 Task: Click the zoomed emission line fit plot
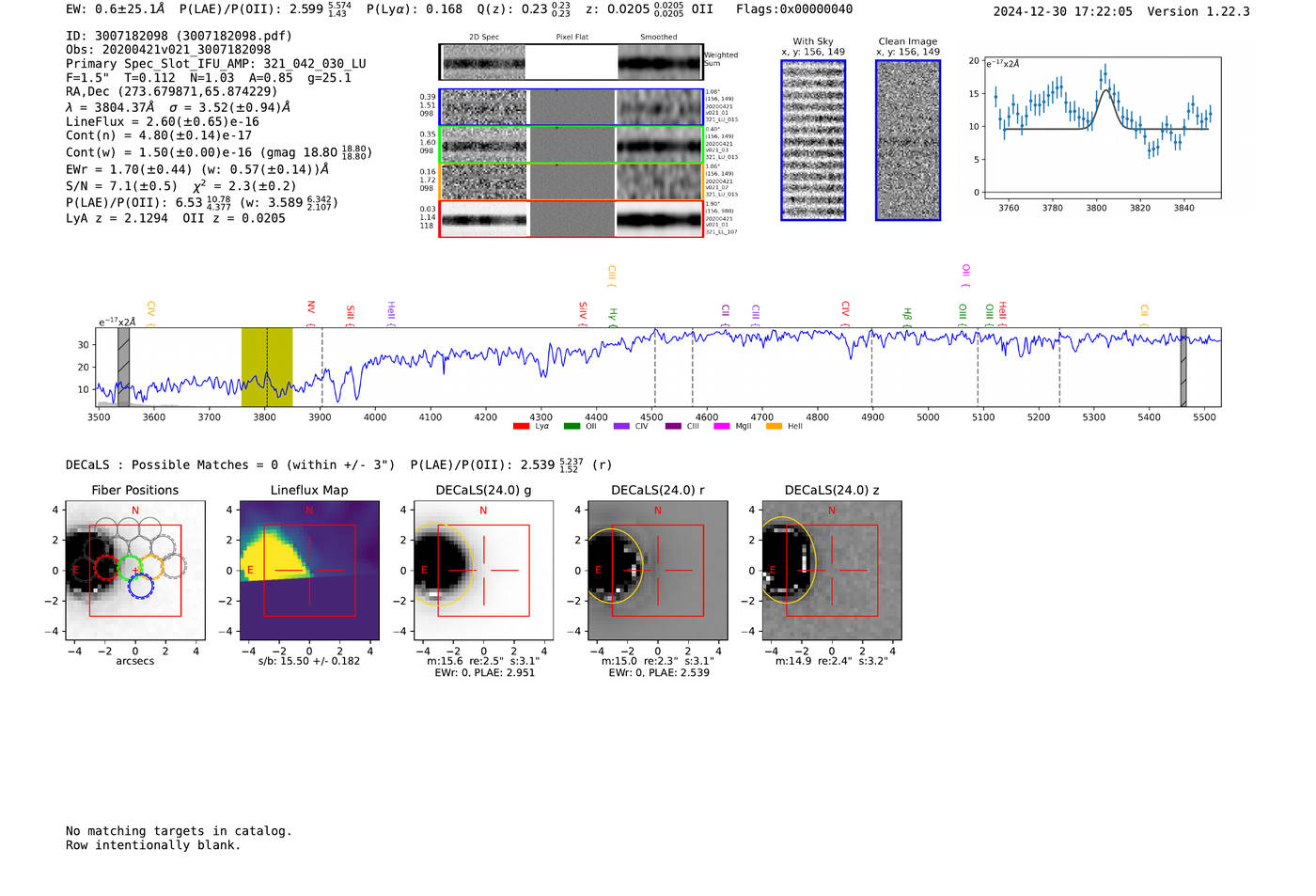tap(1103, 128)
